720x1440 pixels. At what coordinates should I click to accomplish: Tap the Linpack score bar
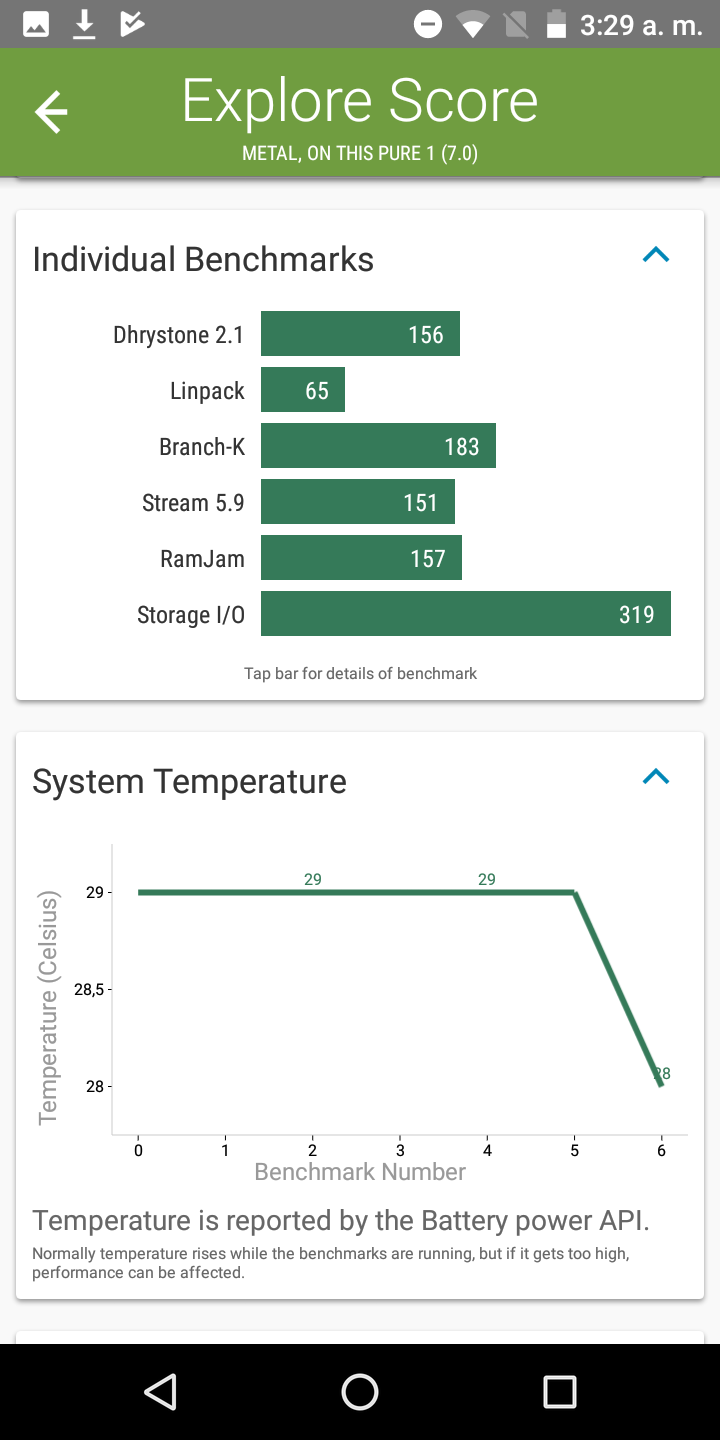pos(303,390)
